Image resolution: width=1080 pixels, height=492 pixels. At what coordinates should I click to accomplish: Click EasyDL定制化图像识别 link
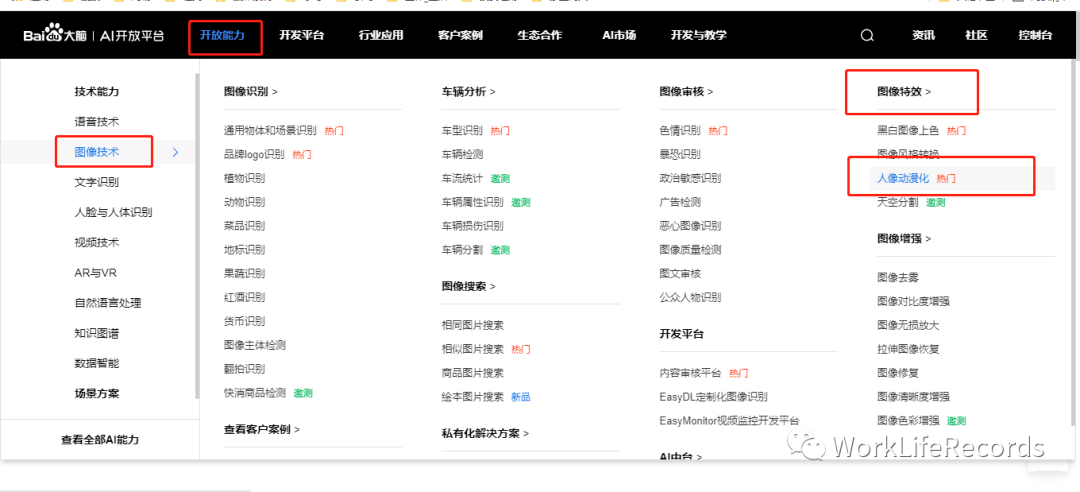(x=714, y=397)
